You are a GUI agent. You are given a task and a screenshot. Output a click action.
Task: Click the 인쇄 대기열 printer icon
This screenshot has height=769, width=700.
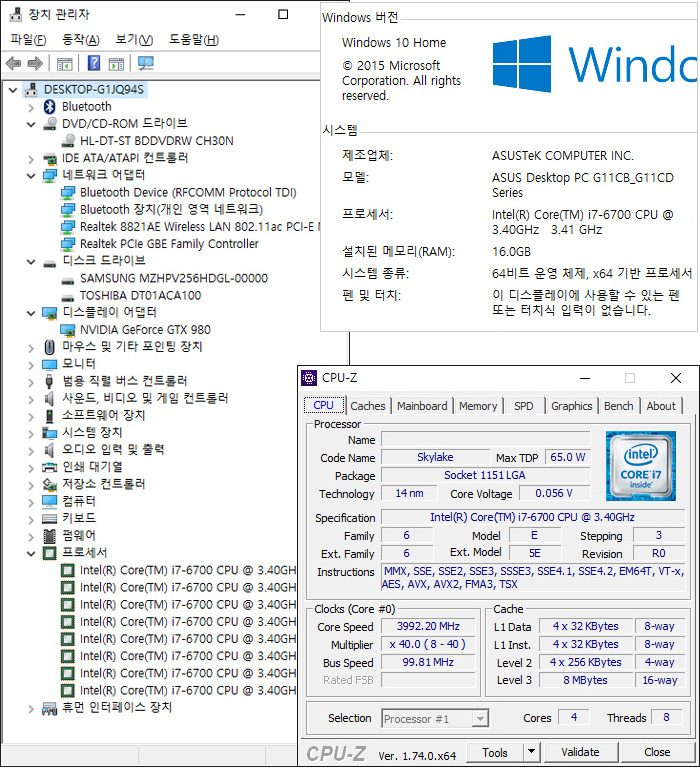click(x=50, y=467)
